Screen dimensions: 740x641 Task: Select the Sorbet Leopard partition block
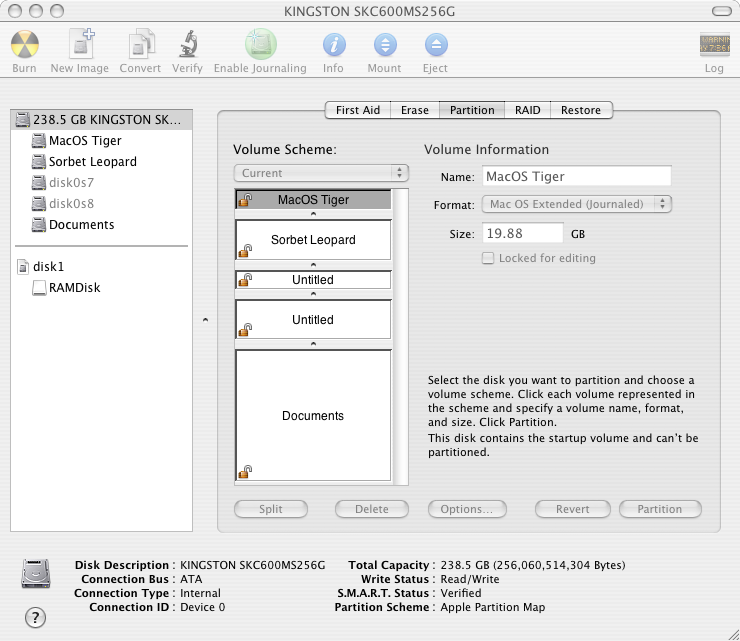[313, 240]
